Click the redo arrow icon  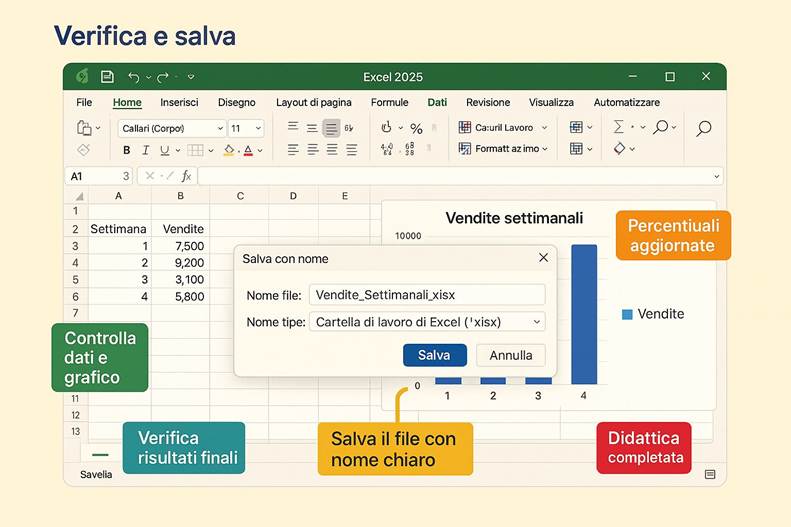[x=162, y=77]
